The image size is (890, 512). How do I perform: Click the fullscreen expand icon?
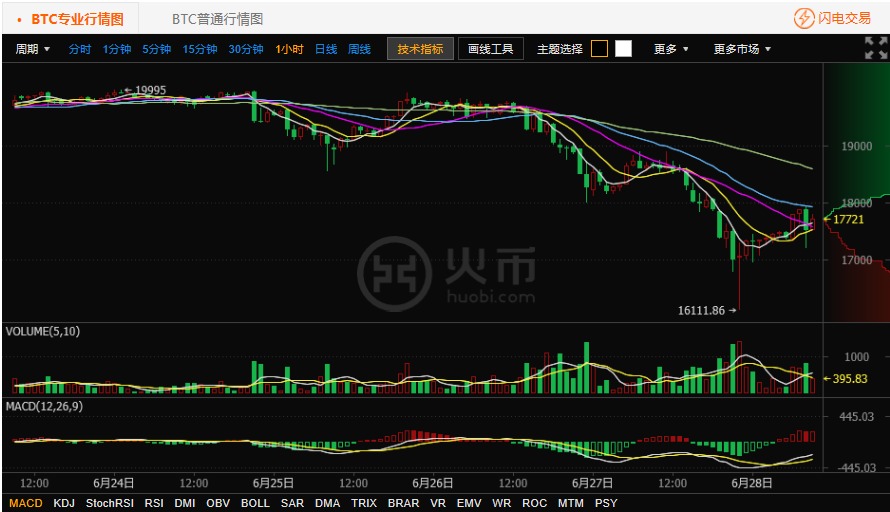pos(876,48)
